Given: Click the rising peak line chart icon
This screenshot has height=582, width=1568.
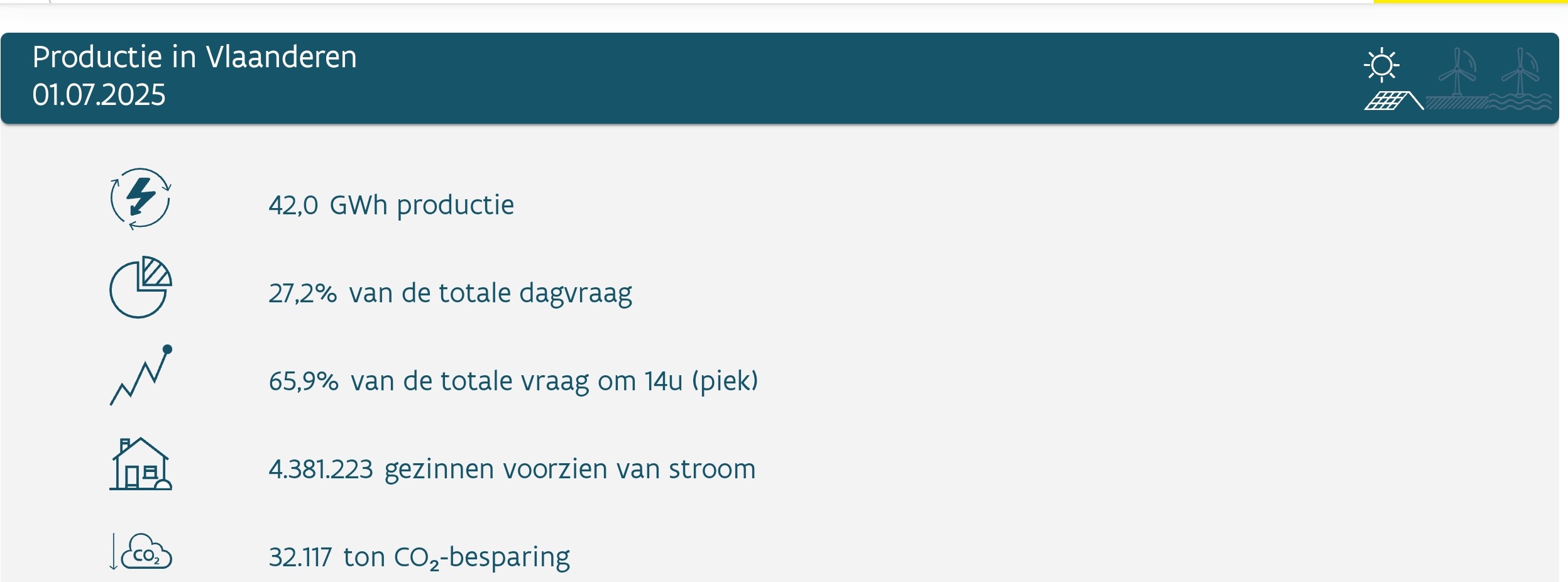Looking at the screenshot, I should click(141, 375).
